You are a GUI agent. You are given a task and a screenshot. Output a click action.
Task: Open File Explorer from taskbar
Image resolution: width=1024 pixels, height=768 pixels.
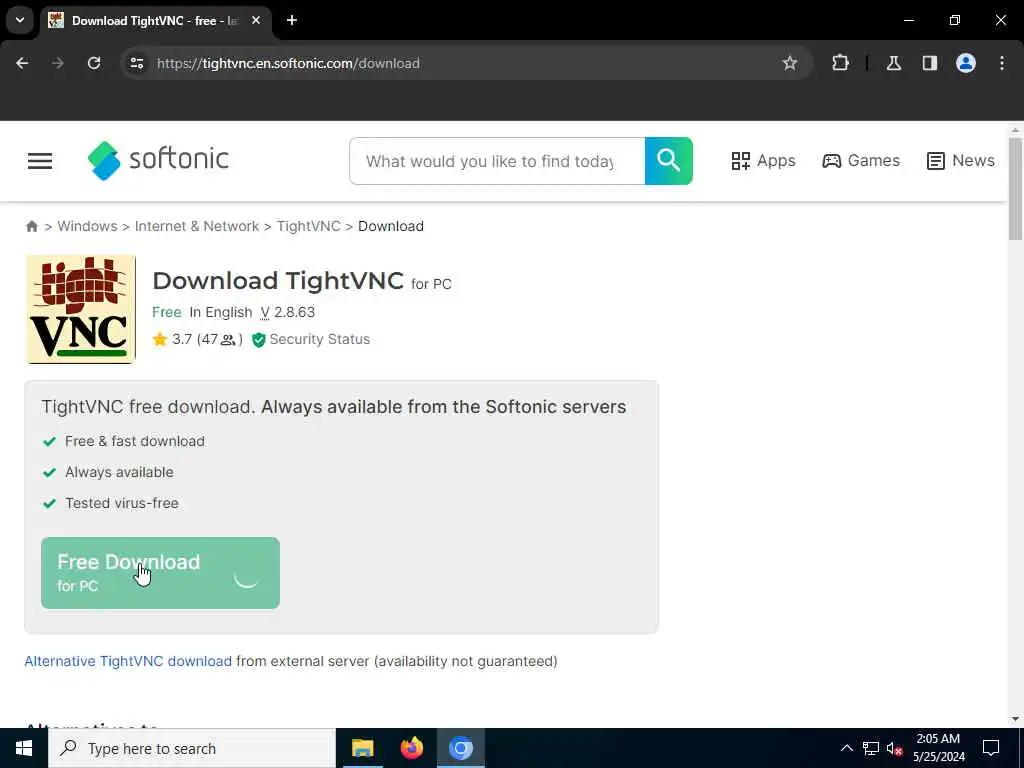pyautogui.click(x=362, y=748)
